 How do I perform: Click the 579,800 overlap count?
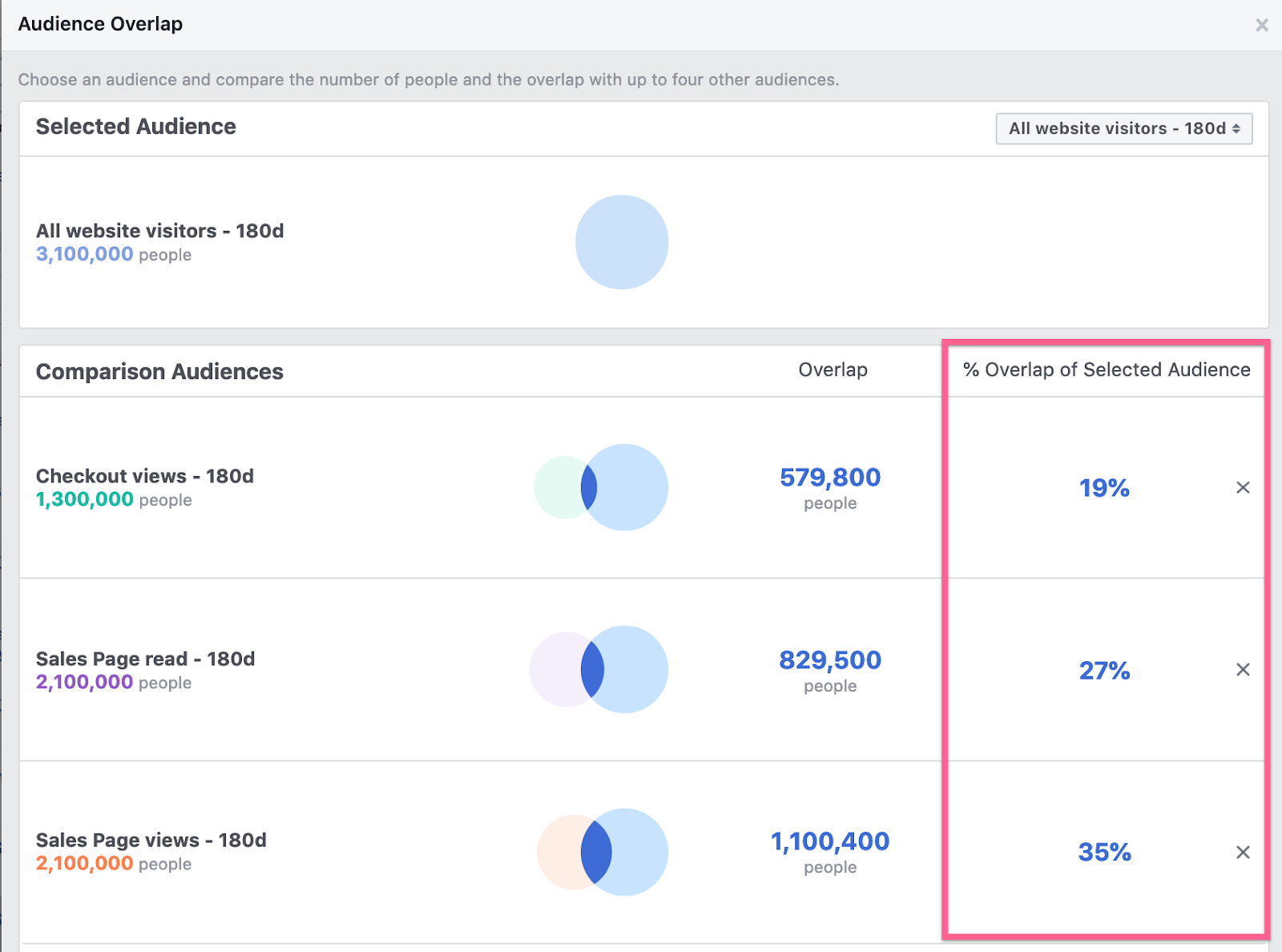coord(830,478)
